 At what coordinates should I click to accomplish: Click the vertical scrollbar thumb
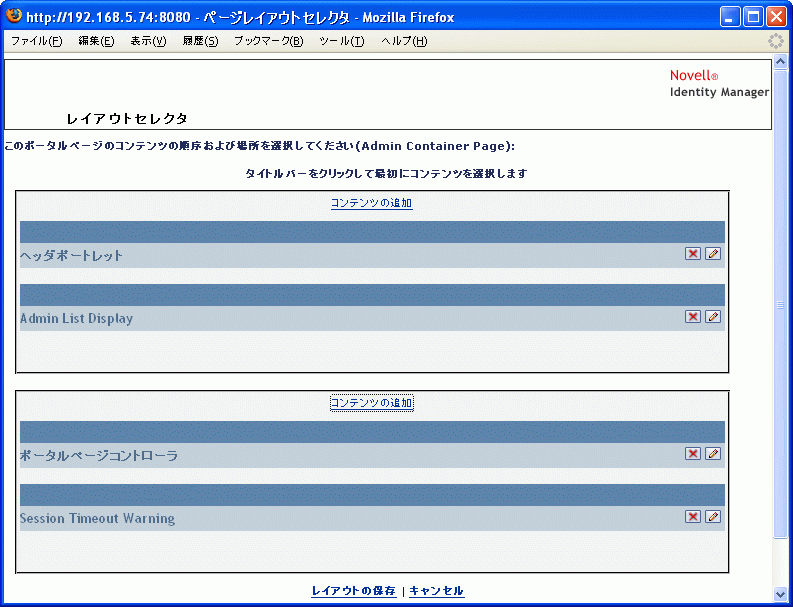(780, 304)
